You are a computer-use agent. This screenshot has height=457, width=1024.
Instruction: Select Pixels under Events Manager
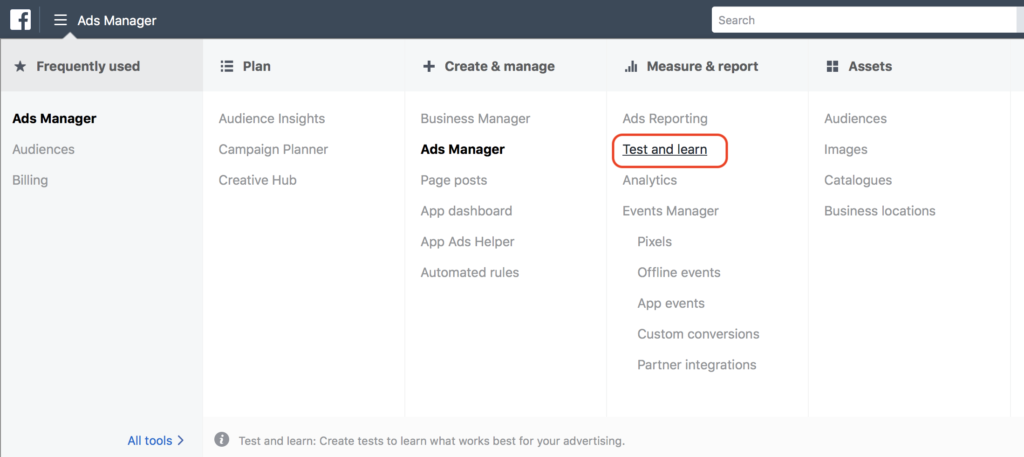coord(654,242)
